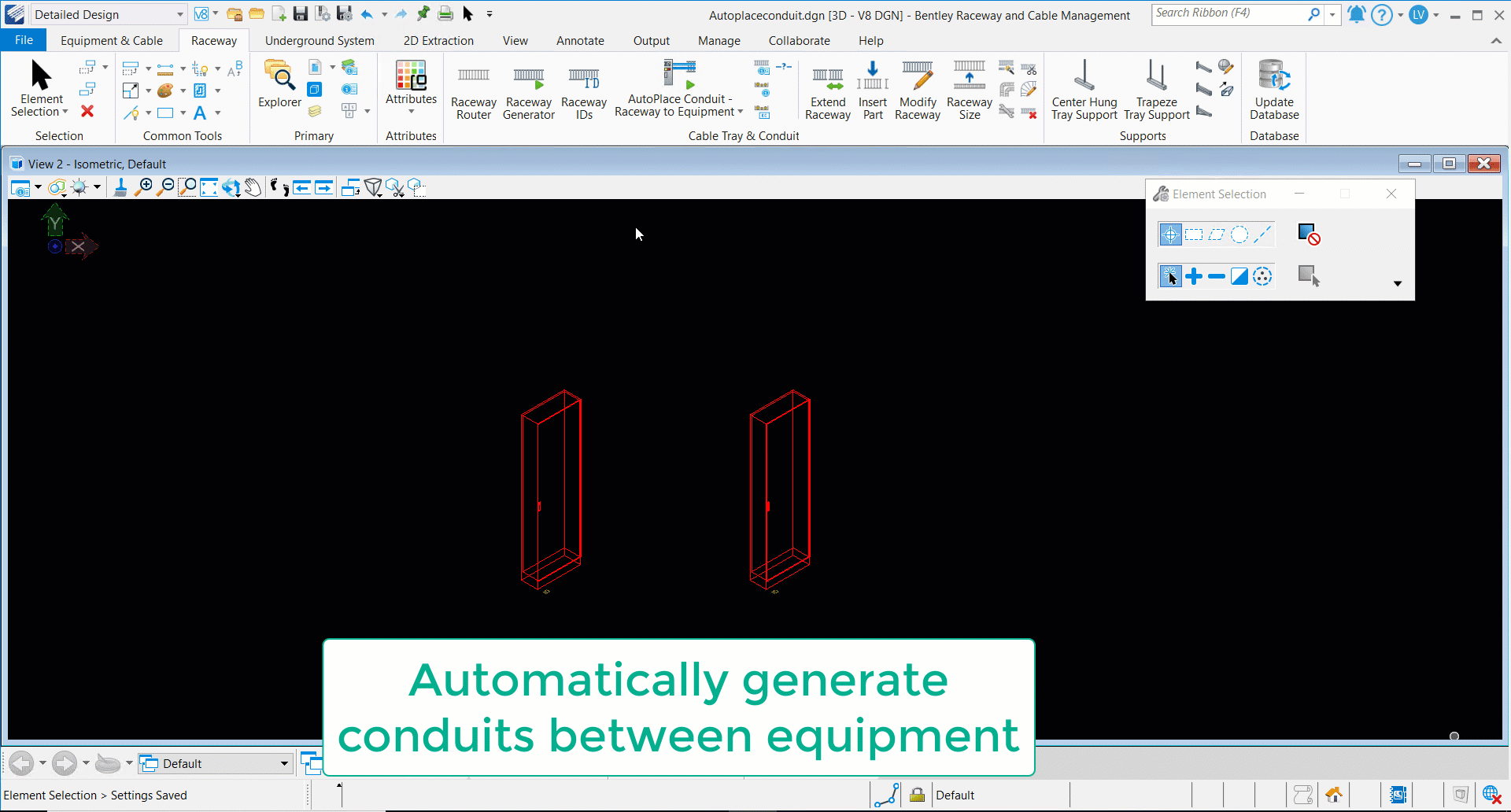
Task: Open the Raceway Router tool
Action: click(x=473, y=93)
